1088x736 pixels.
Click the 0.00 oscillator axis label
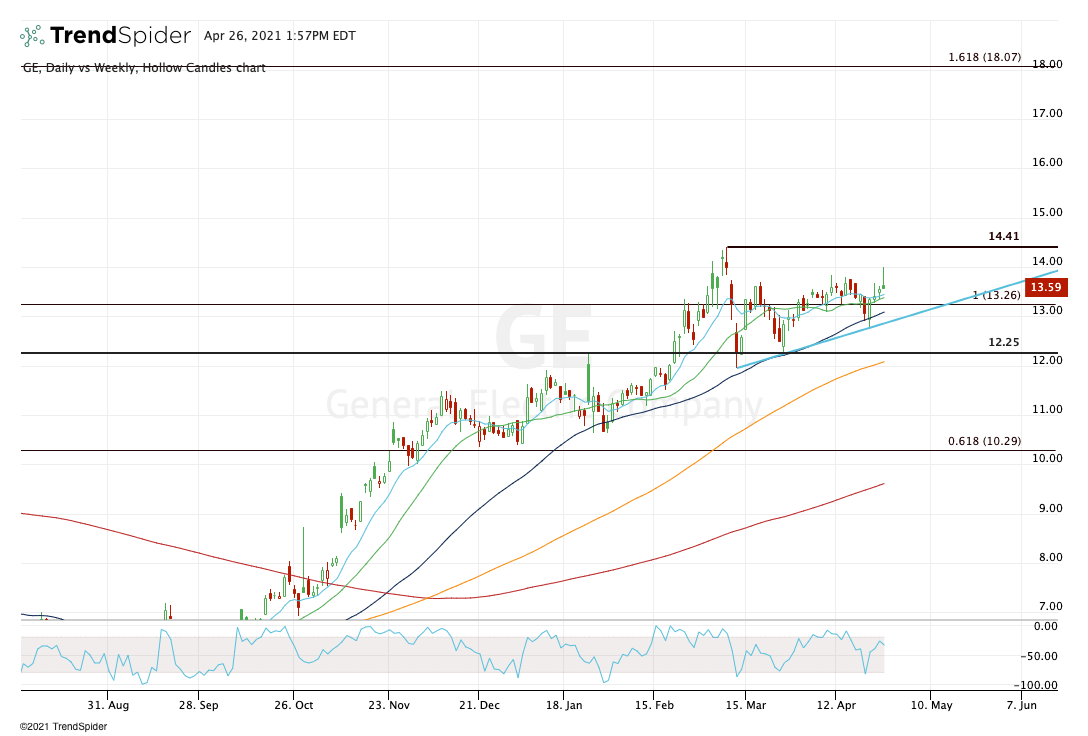(1046, 626)
